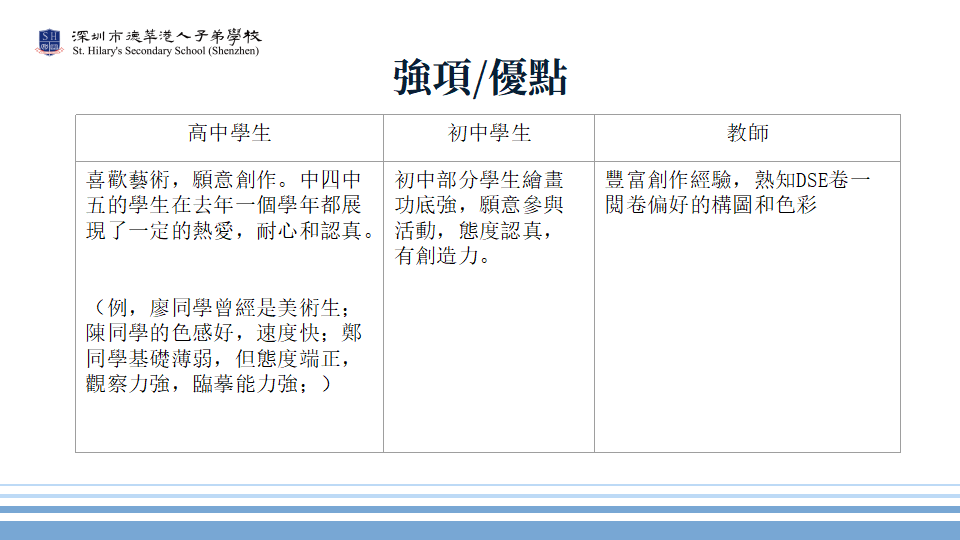Click the 初中學生 column header cell
Viewport: 960px width, 540px height.
488,134
